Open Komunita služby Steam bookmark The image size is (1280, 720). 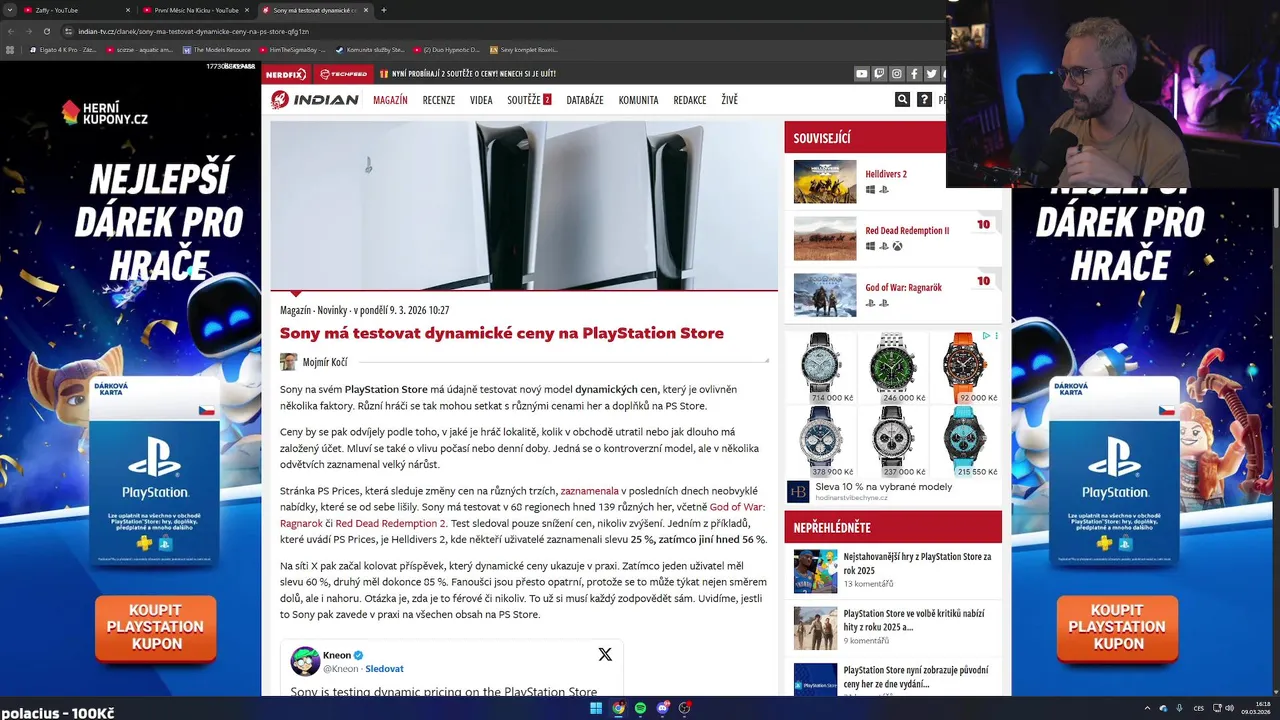click(369, 49)
